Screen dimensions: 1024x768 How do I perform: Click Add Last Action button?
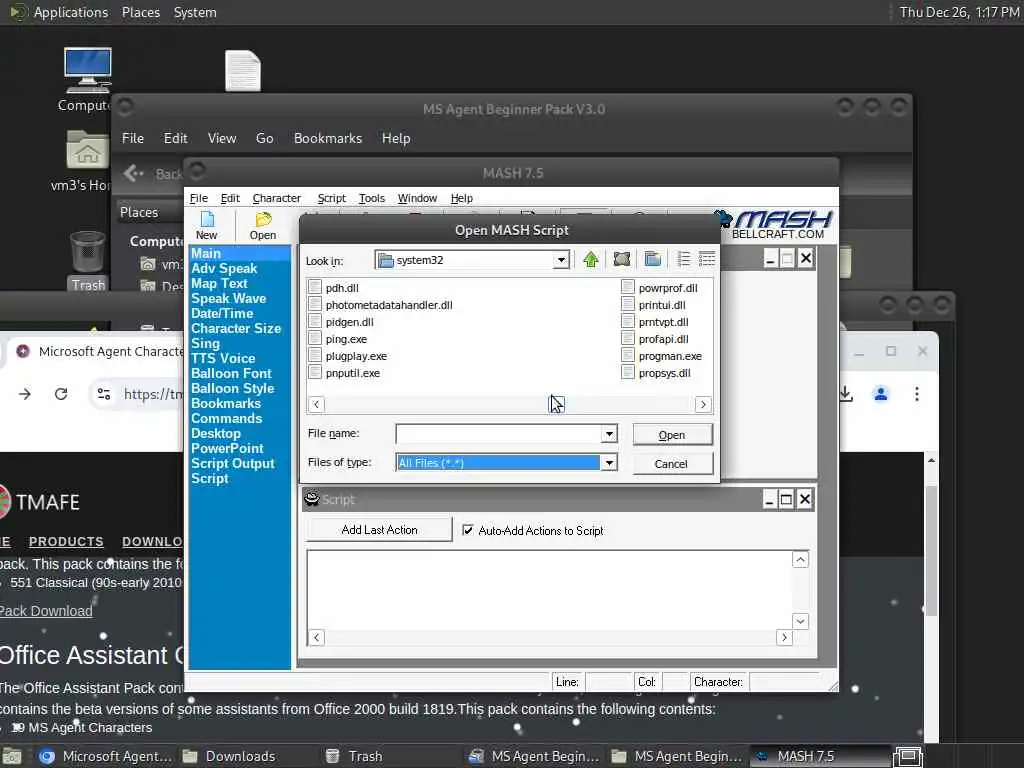[379, 530]
